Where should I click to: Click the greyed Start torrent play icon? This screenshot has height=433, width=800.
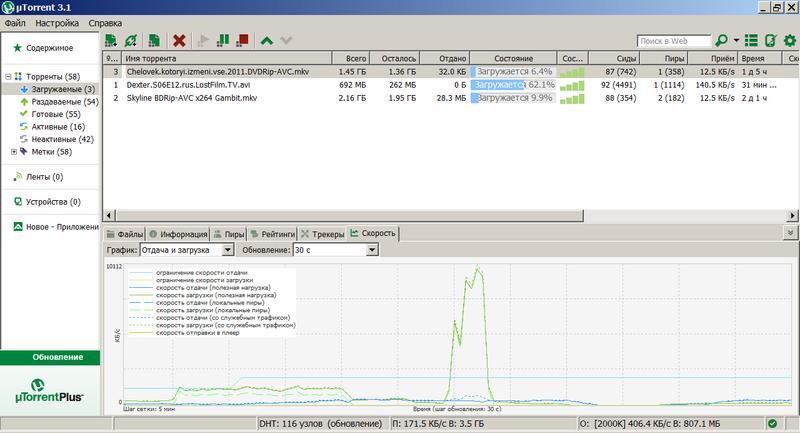pos(203,40)
